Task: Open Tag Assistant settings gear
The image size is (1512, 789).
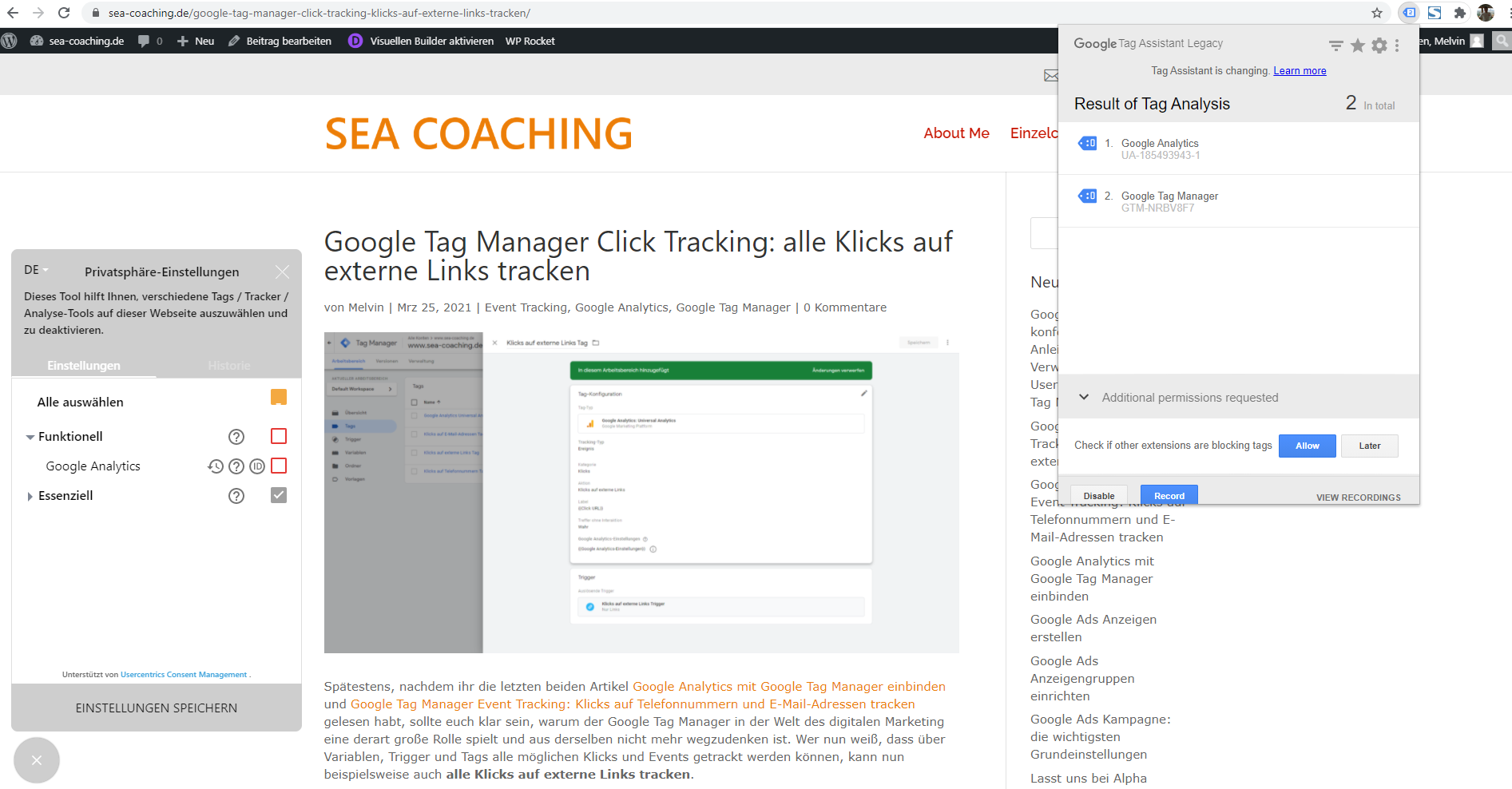Action: [x=1379, y=46]
